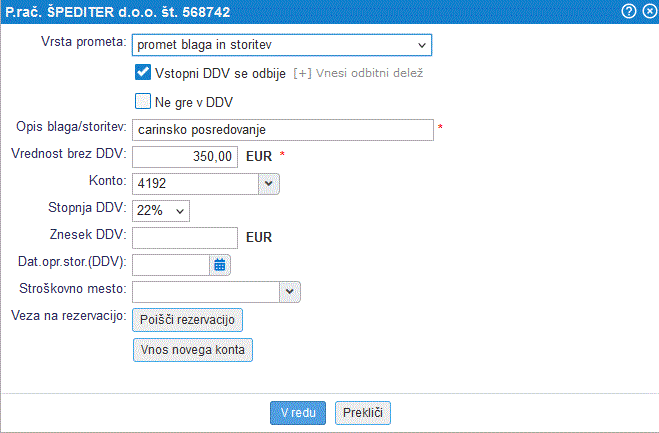Click the 'Vrednost brez DDV' amount field

(x=185, y=157)
